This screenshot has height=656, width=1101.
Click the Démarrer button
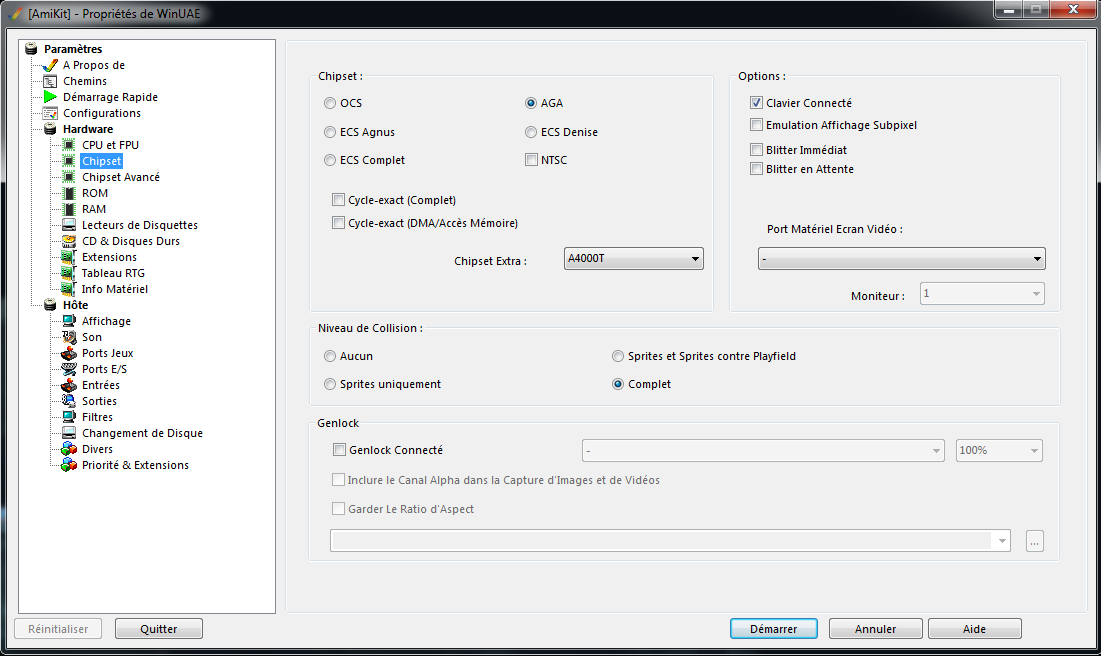[x=774, y=629]
